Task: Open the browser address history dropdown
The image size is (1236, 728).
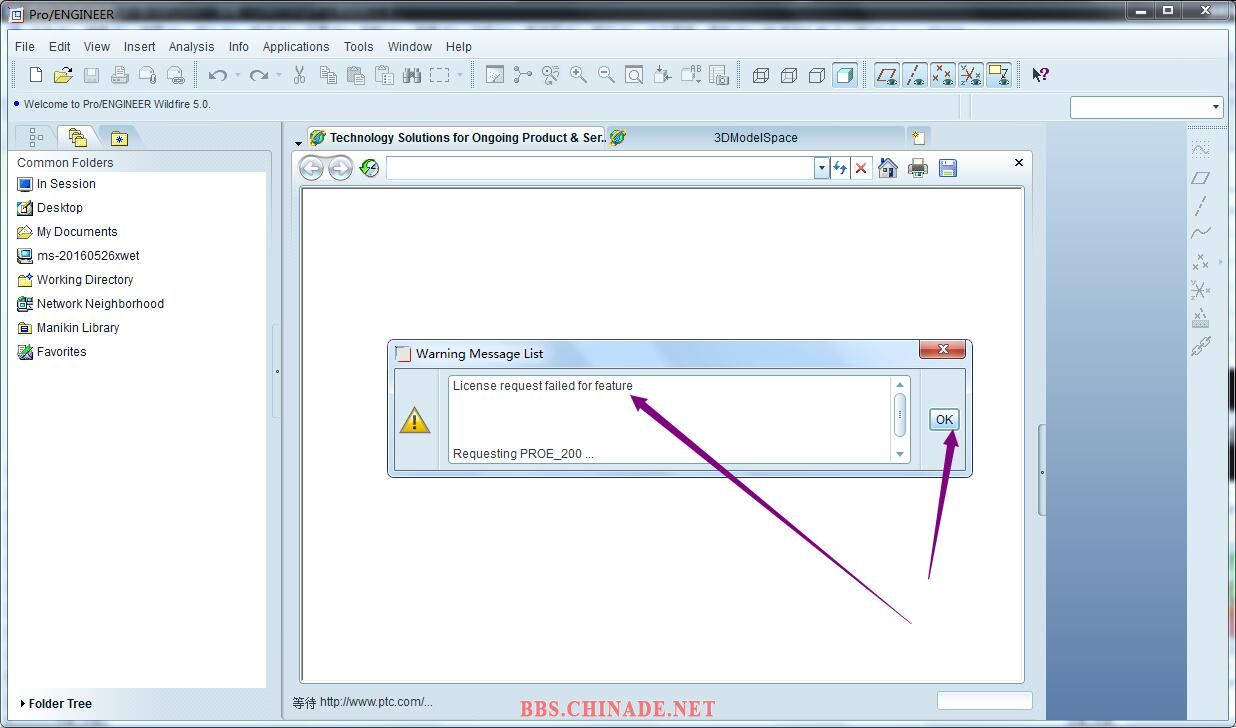Action: point(822,168)
